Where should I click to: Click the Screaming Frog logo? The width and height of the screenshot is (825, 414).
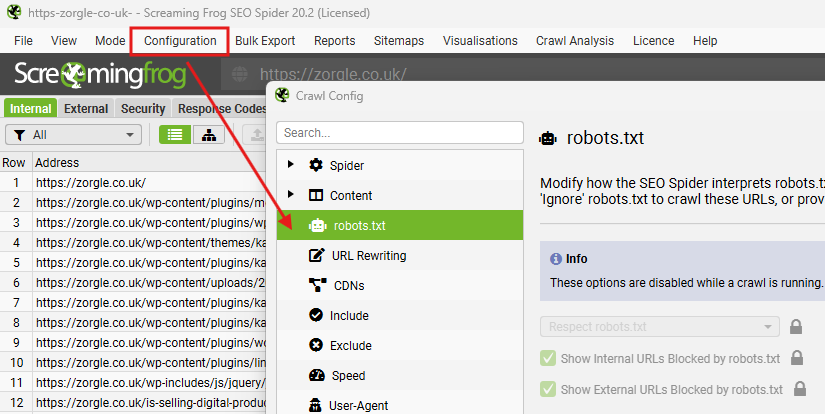pyautogui.click(x=100, y=75)
